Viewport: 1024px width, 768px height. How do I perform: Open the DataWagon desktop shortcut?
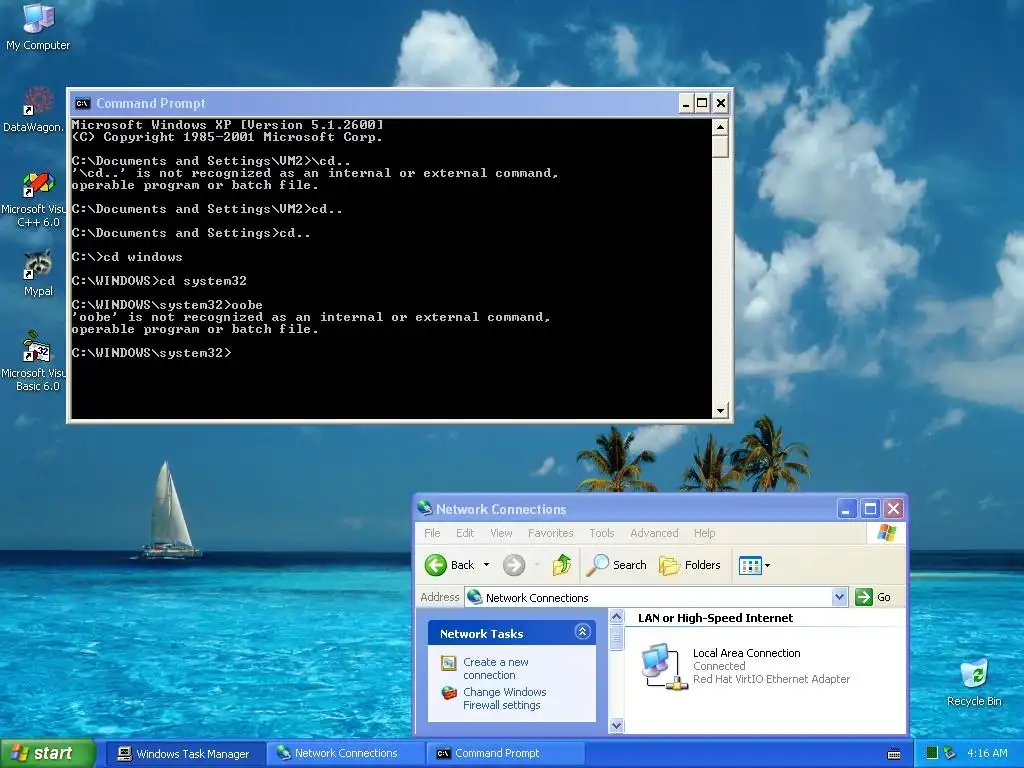point(34,110)
